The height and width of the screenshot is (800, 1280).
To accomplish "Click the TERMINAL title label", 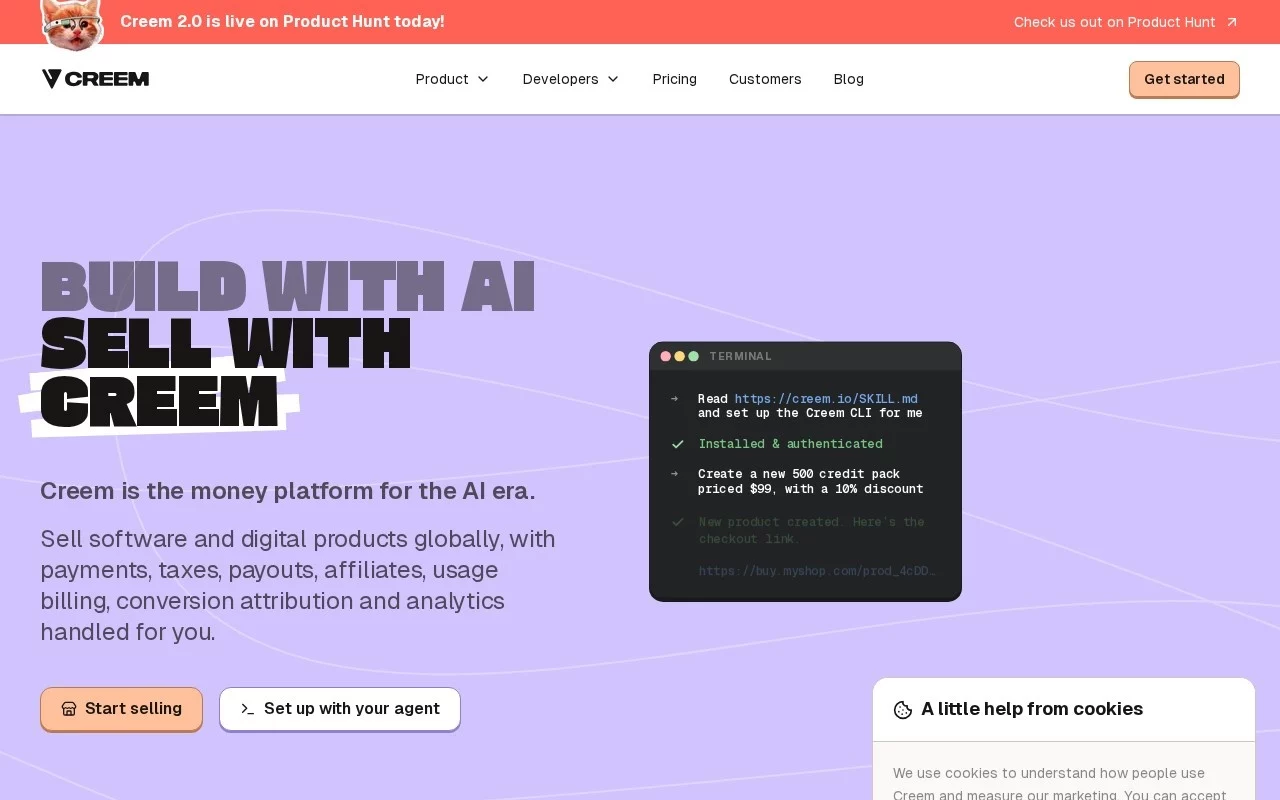I will coord(741,356).
